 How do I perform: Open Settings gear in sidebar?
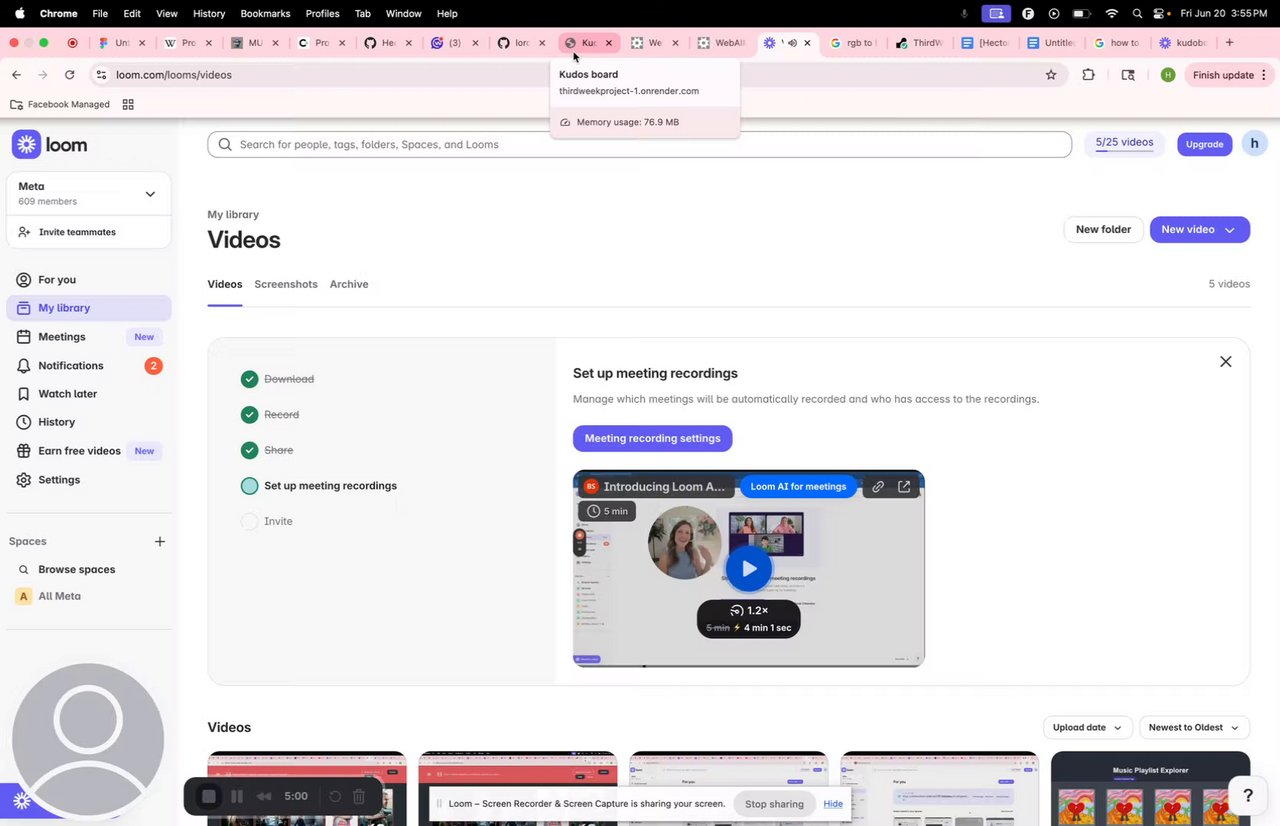point(24,480)
